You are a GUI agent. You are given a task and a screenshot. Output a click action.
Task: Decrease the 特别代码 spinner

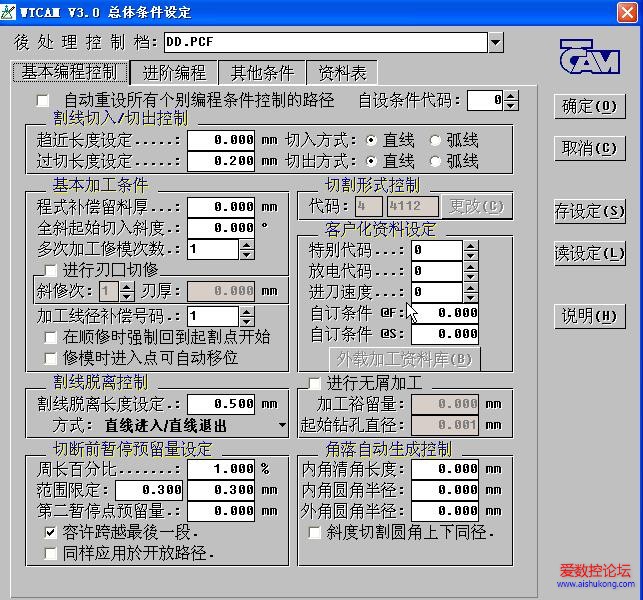471,255
